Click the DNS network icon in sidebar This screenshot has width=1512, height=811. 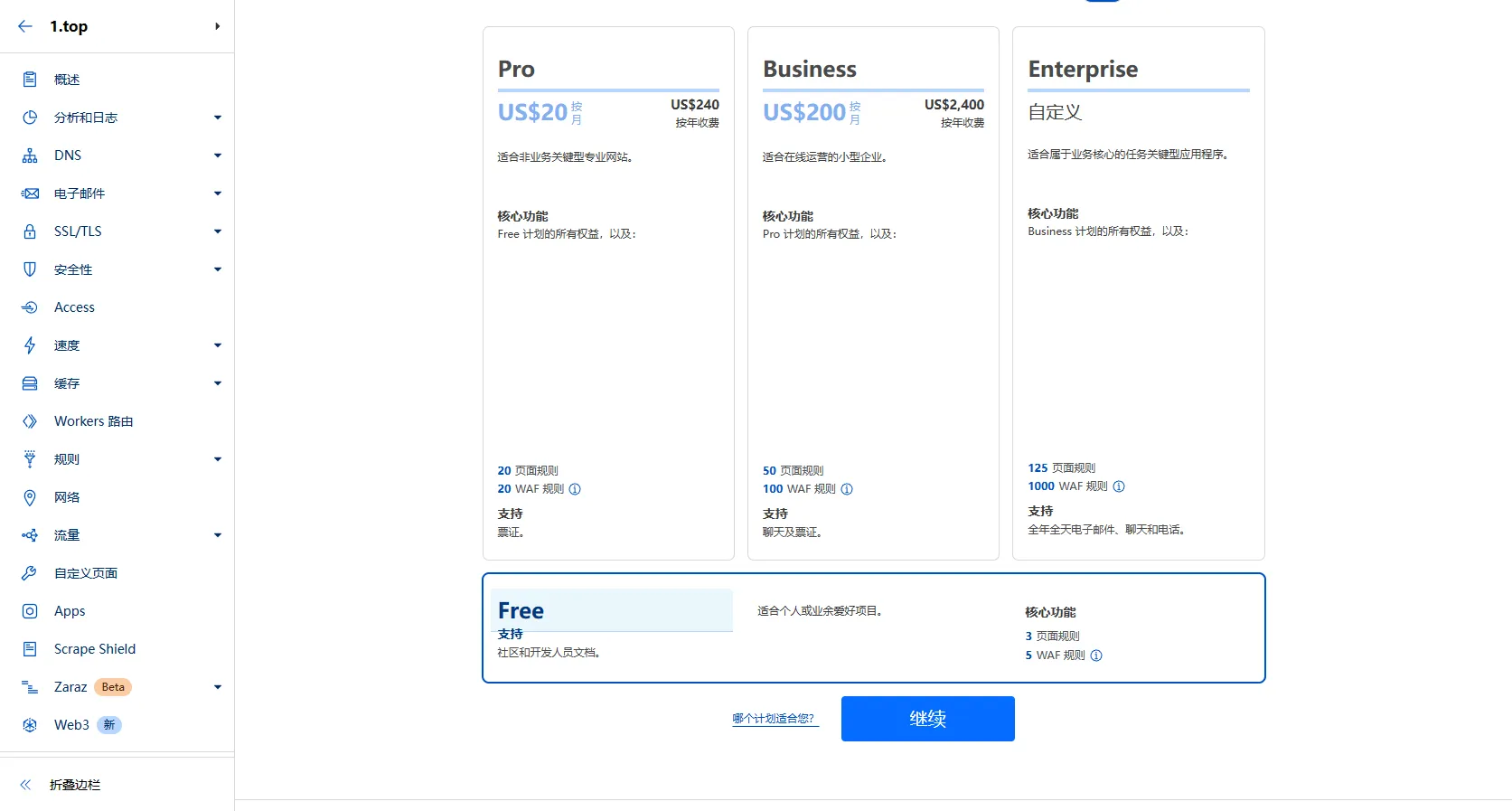tap(30, 156)
